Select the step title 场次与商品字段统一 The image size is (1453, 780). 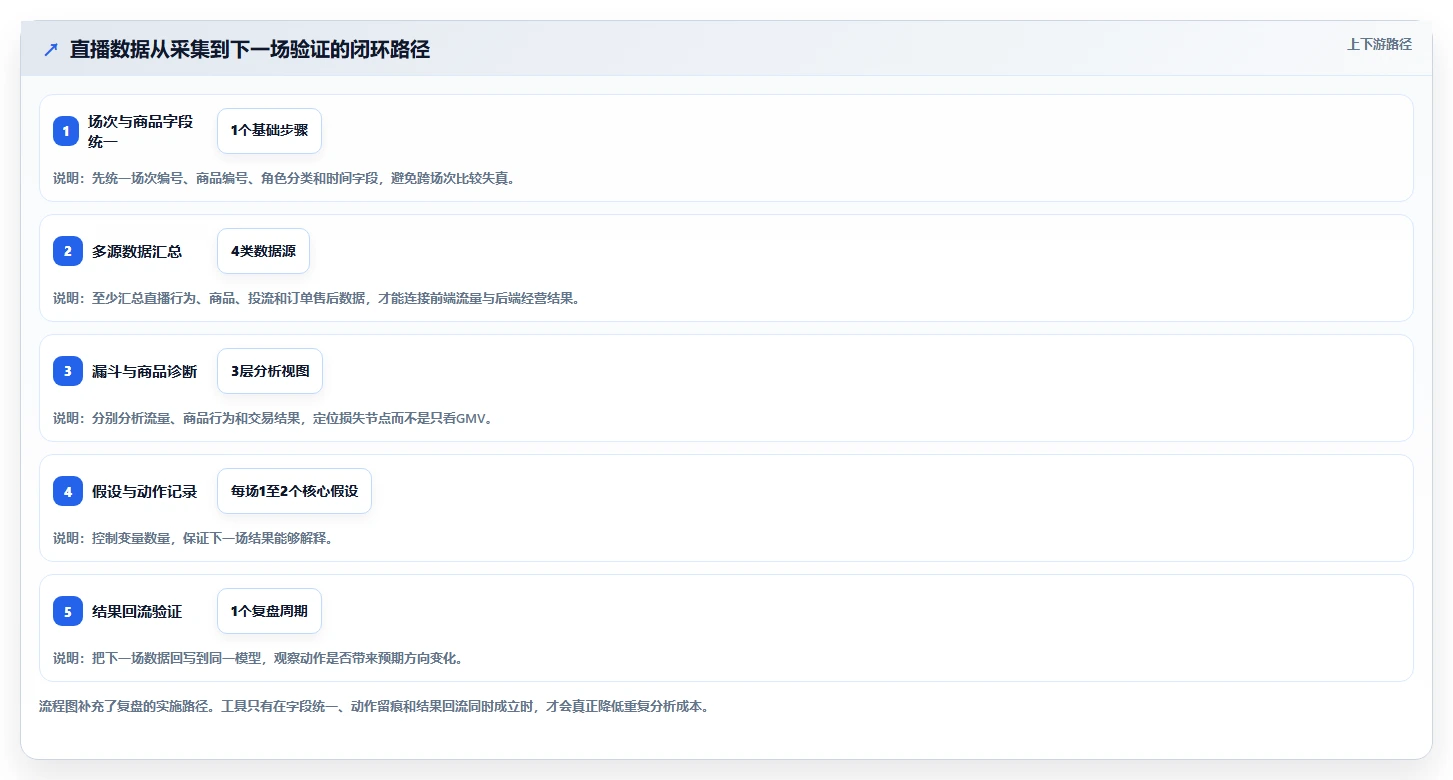pos(141,131)
